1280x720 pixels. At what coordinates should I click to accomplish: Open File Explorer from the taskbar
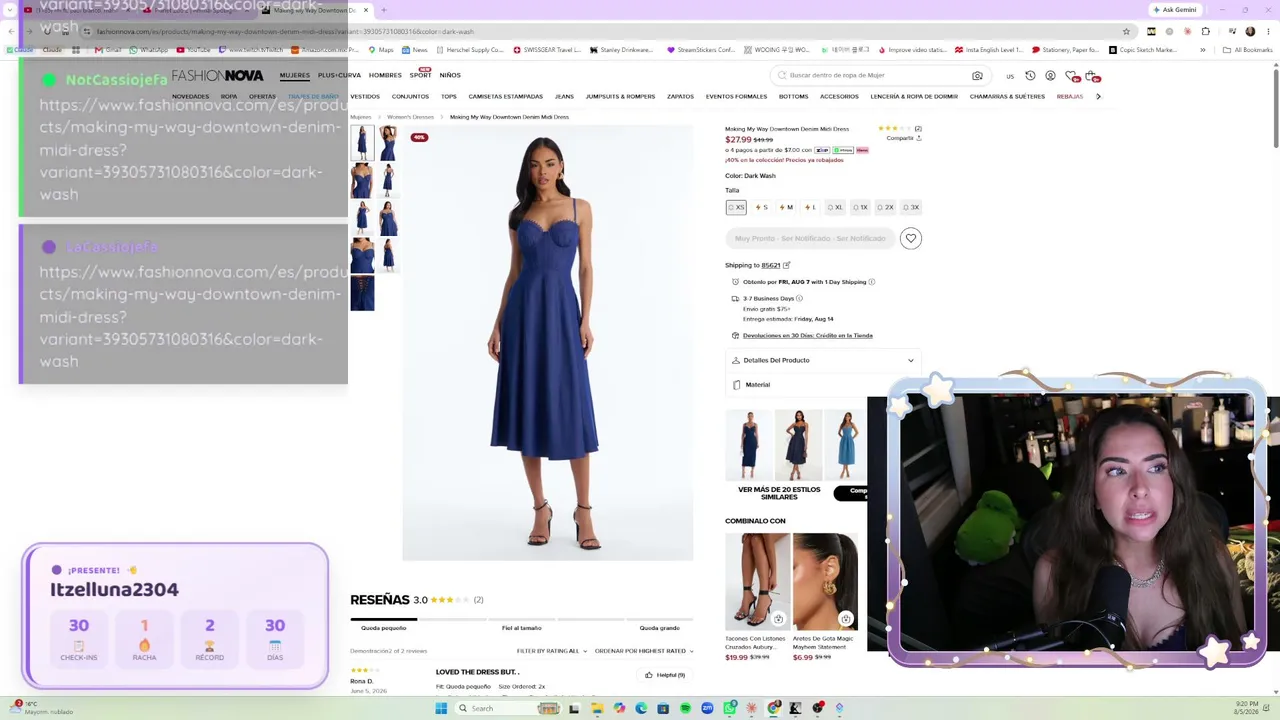[x=597, y=708]
